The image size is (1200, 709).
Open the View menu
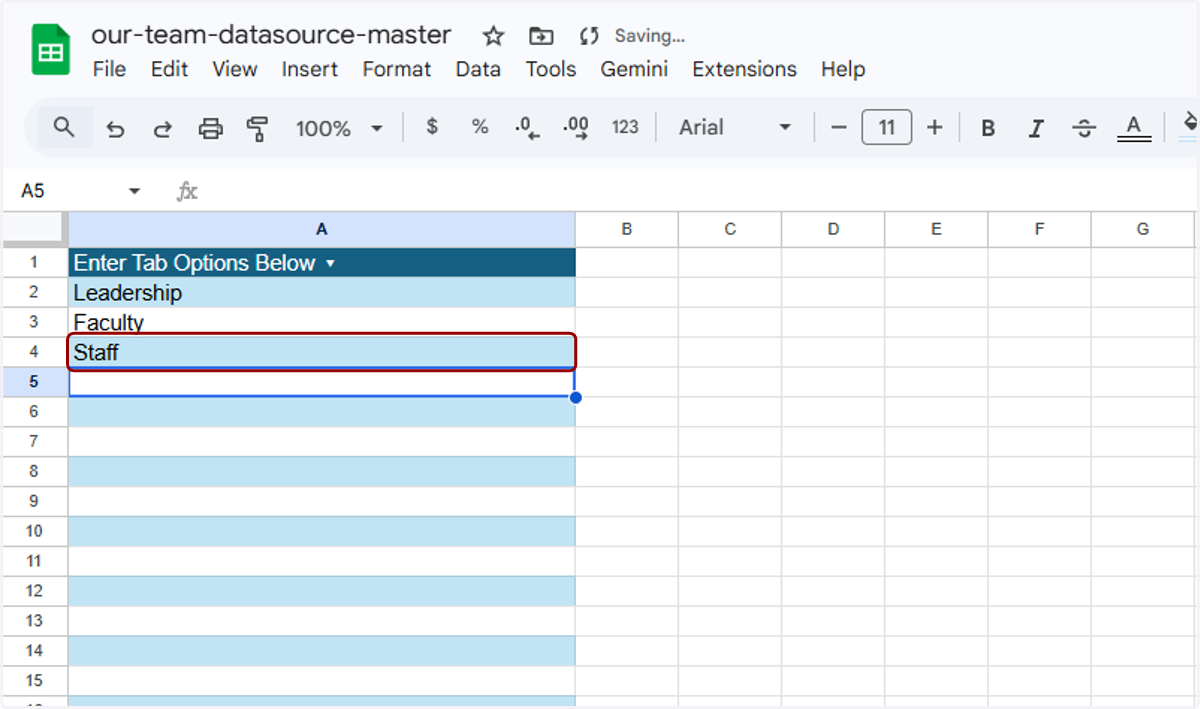235,69
